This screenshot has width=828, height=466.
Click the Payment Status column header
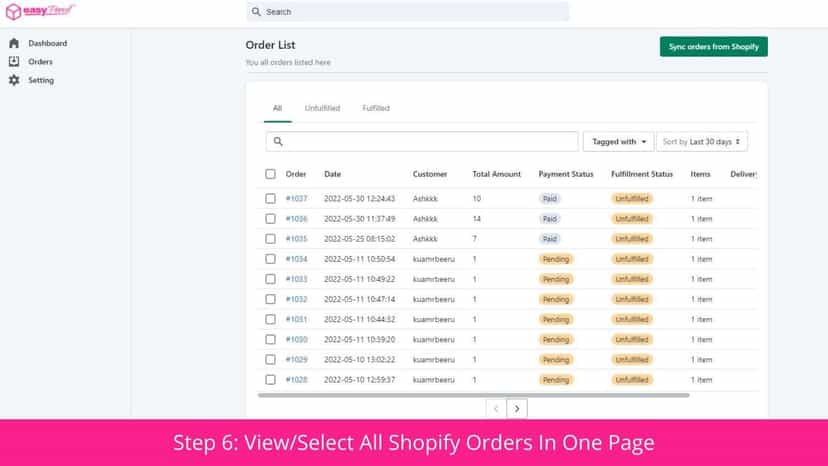566,174
